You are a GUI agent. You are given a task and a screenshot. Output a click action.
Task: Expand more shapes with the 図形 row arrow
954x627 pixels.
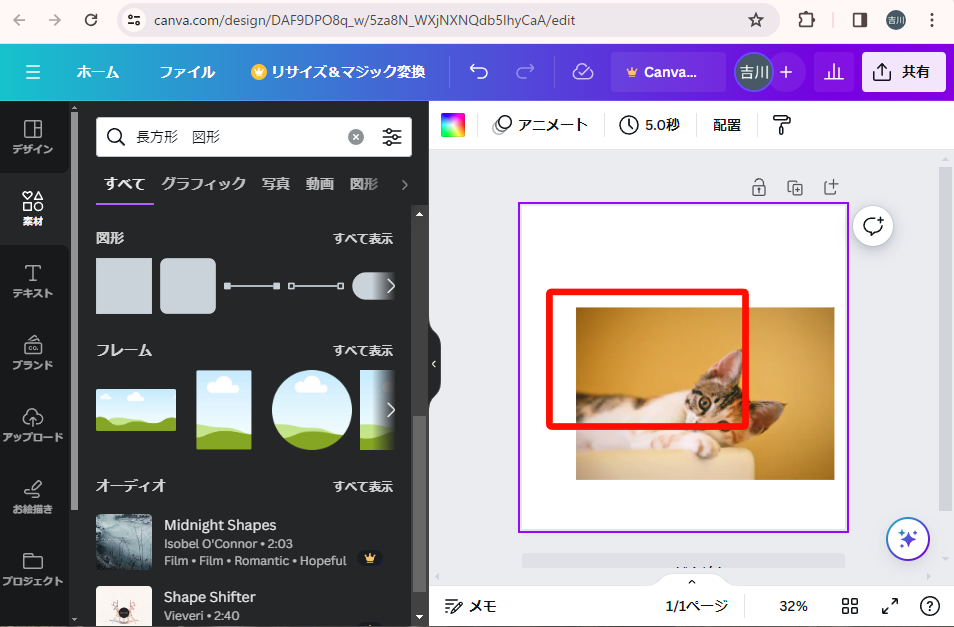[390, 286]
